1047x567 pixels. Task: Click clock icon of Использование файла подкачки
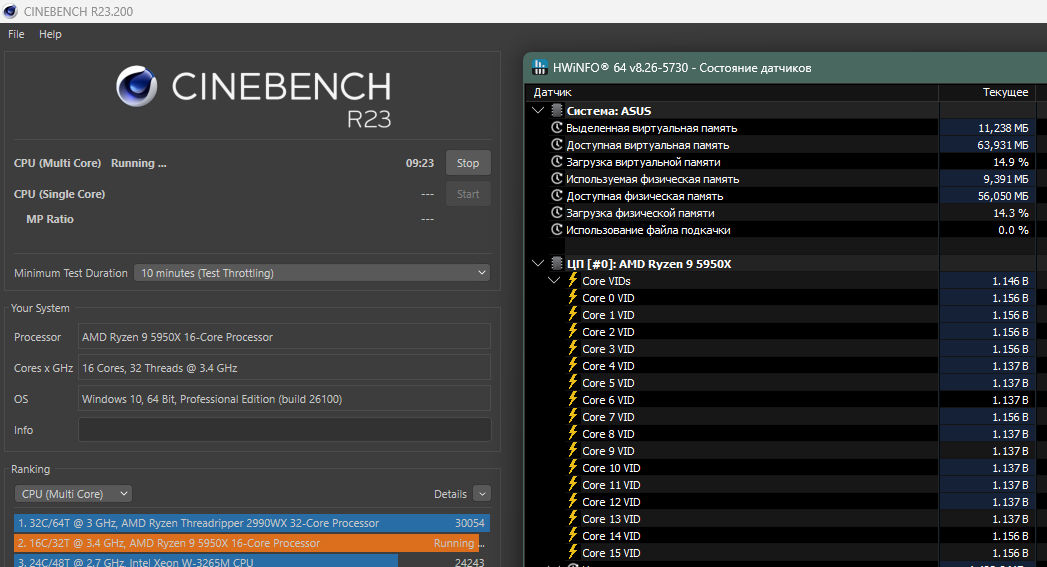point(557,230)
